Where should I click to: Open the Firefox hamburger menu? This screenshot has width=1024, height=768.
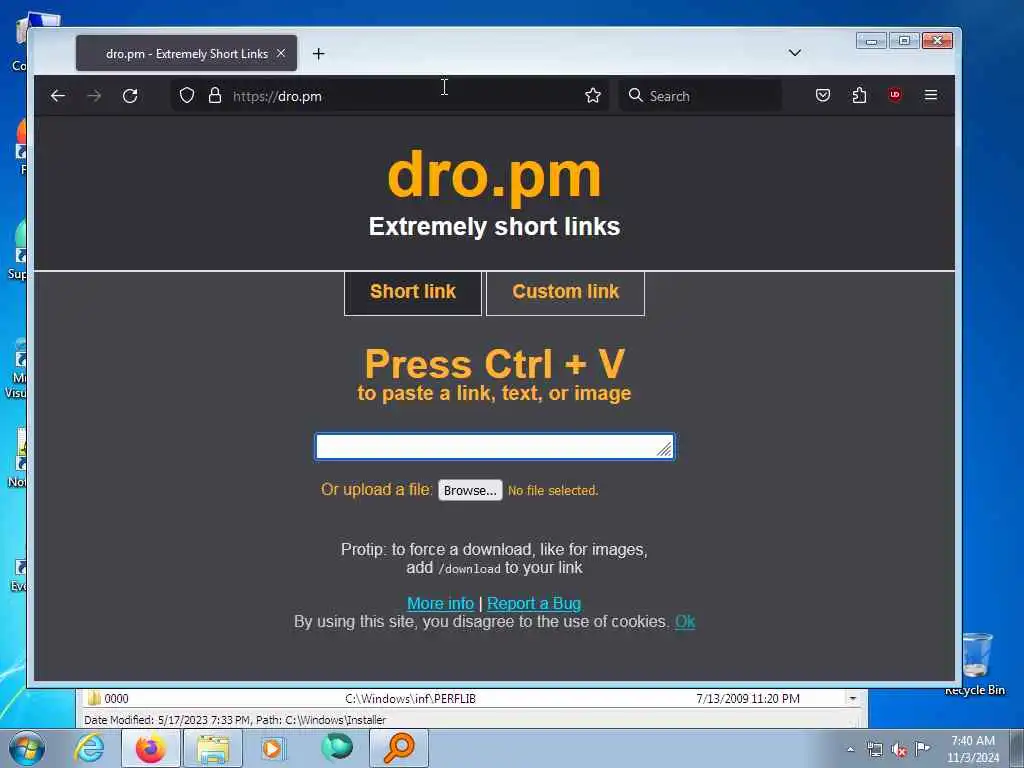(931, 95)
